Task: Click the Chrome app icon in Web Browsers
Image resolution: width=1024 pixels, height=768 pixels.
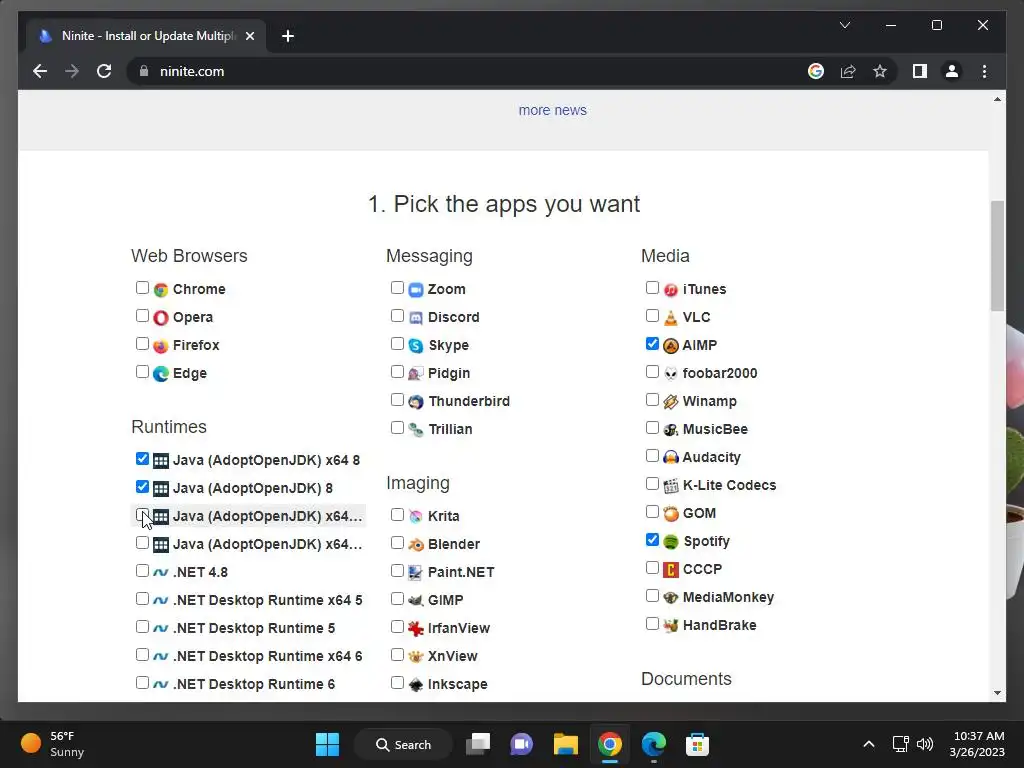Action: [x=161, y=289]
